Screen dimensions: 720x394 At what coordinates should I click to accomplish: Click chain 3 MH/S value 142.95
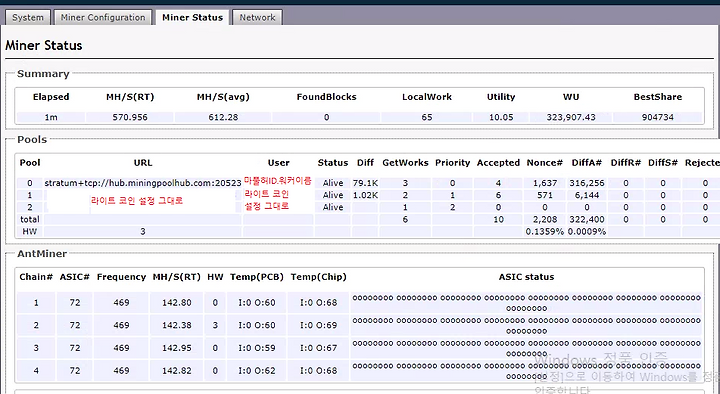pos(177,348)
